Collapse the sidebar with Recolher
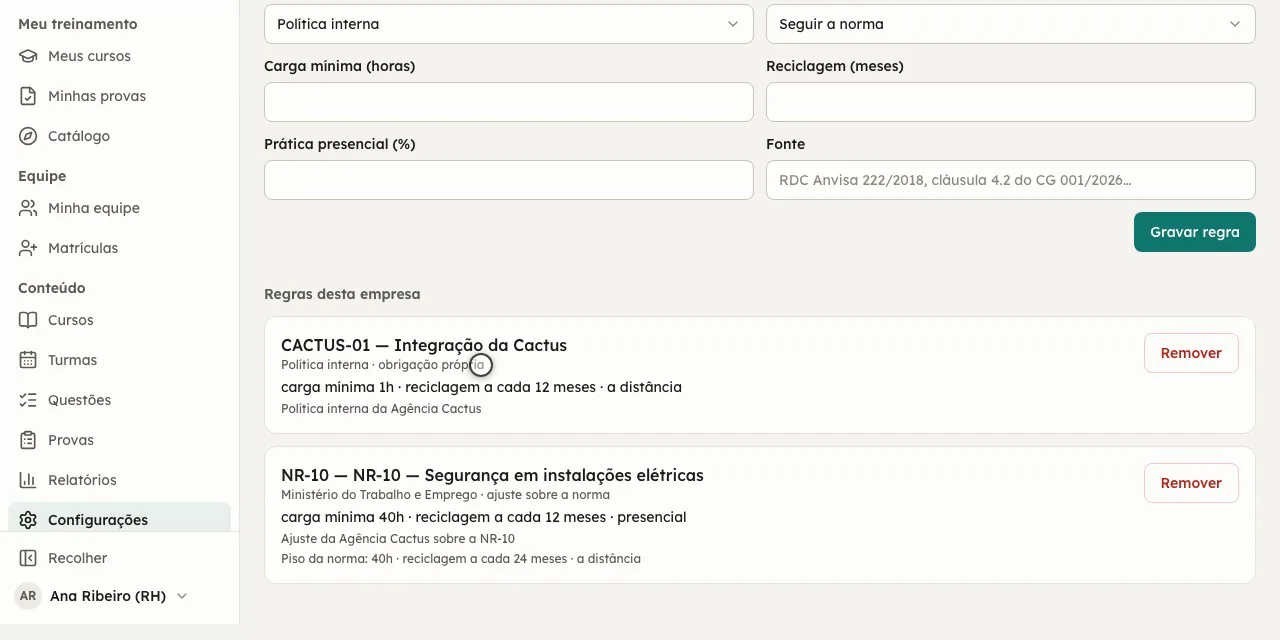 click(119, 558)
